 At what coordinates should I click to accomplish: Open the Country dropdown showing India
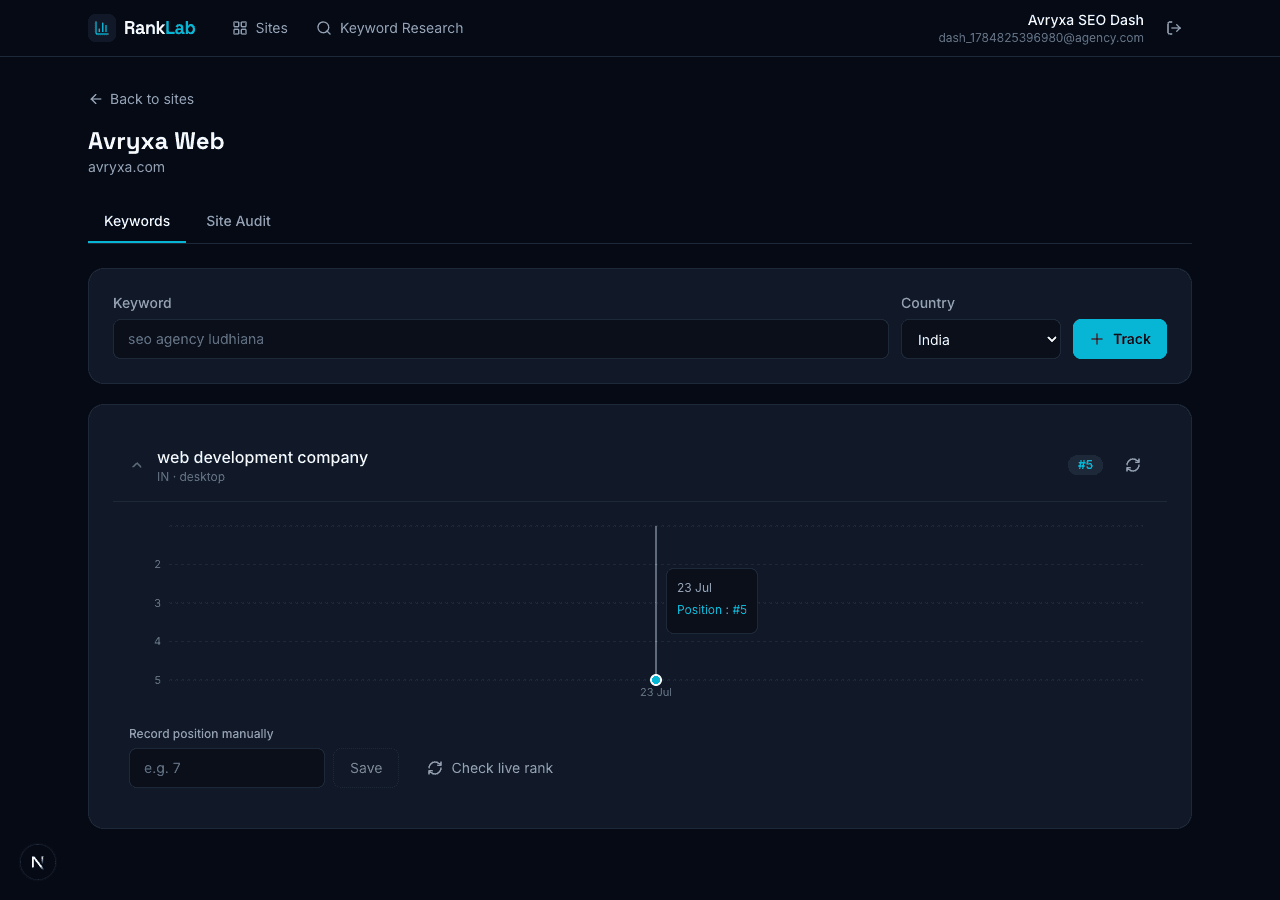click(x=981, y=339)
